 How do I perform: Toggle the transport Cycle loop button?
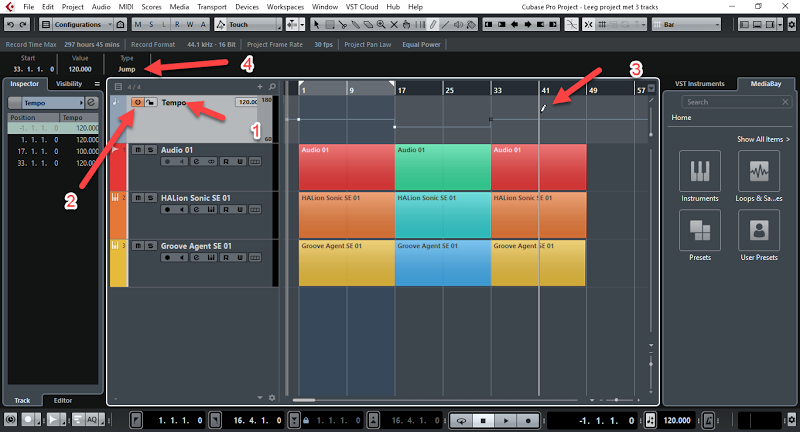461,420
